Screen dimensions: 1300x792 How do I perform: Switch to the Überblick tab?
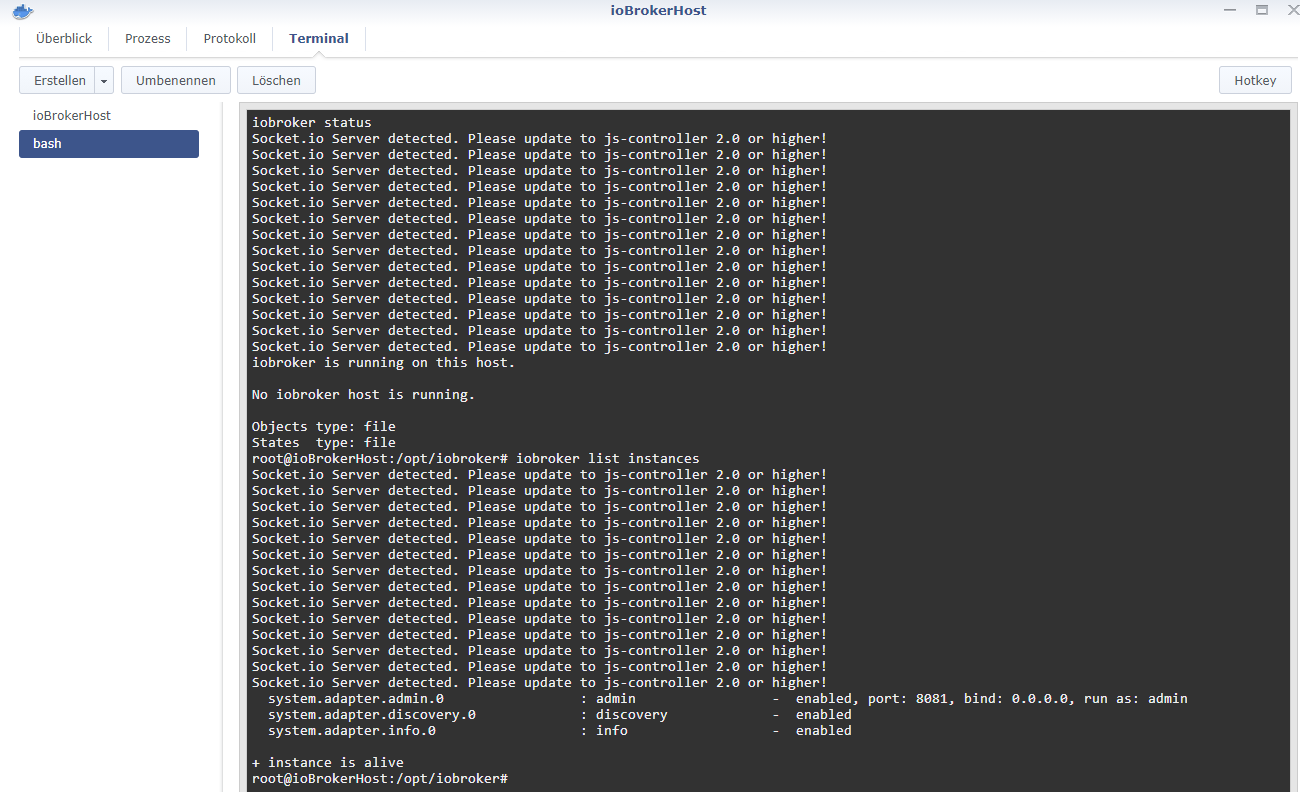(x=64, y=39)
